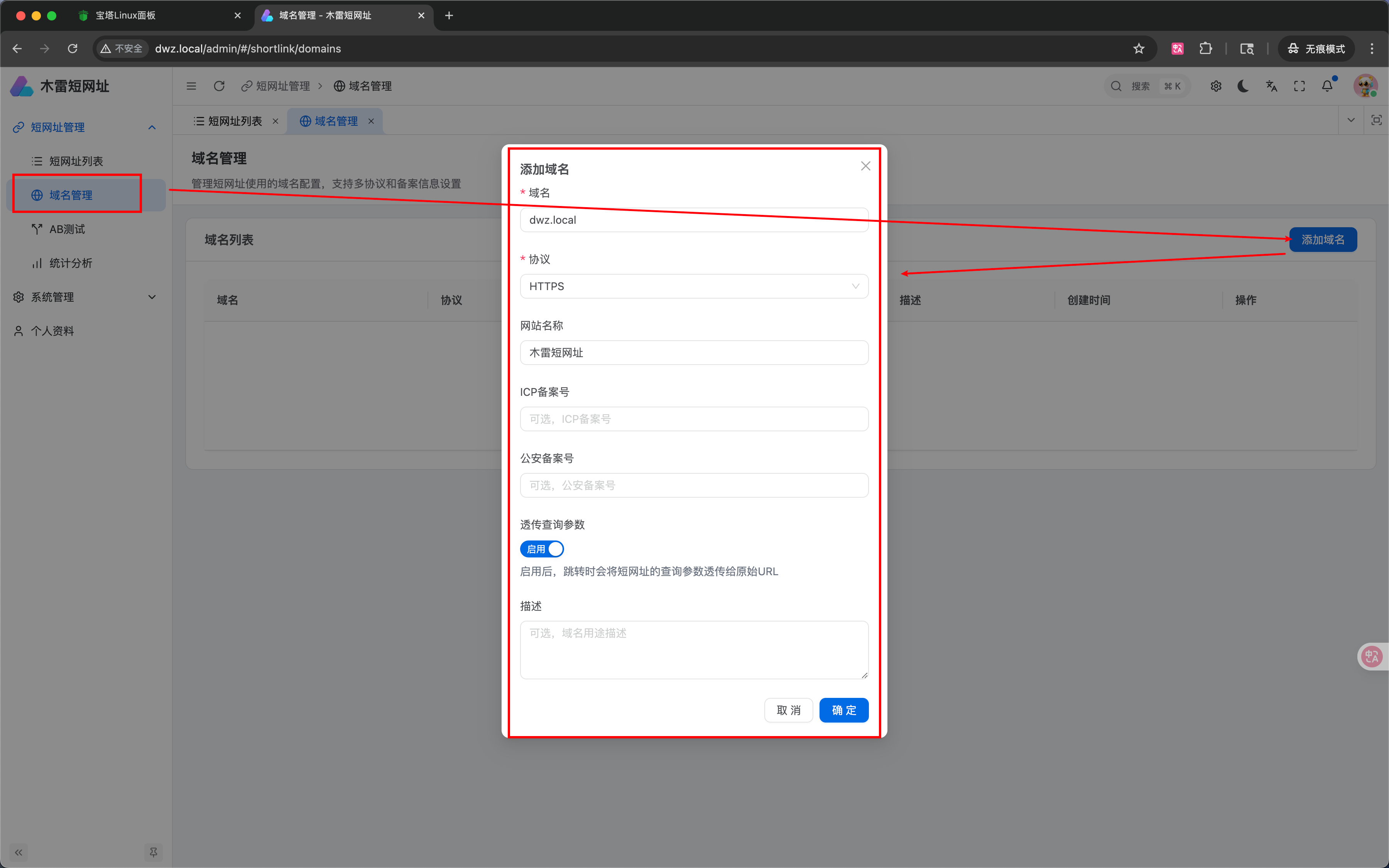The height and width of the screenshot is (868, 1389).
Task: Close the 添加域名 dialog with X
Action: tap(865, 166)
